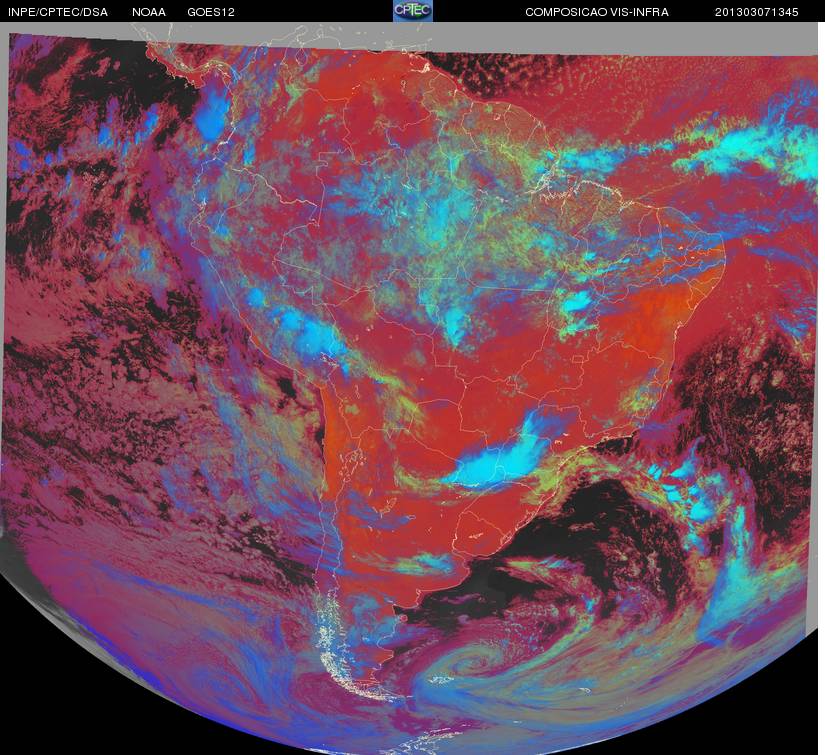
Task: Click the COMPOSICAO VIS-INFRA title text
Action: (597, 12)
